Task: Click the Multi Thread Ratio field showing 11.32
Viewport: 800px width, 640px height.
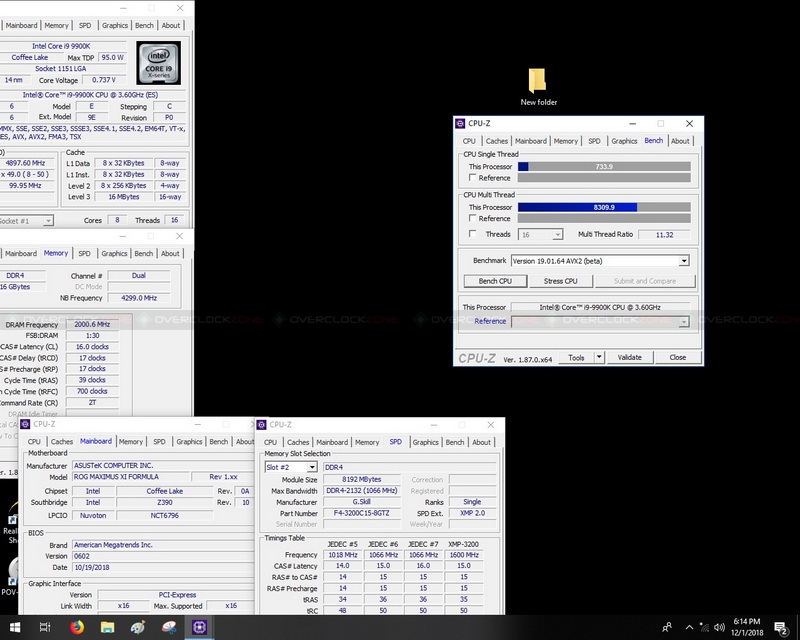Action: (664, 235)
